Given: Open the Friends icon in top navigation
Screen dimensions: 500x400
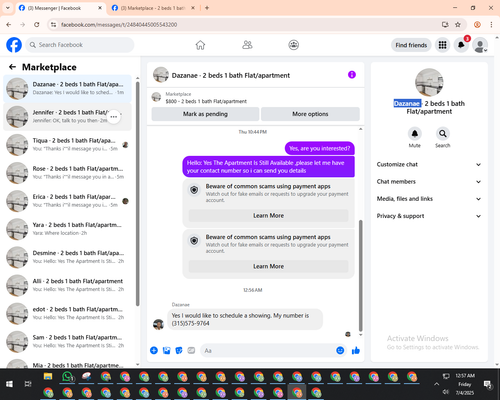Looking at the screenshot, I should [x=247, y=45].
